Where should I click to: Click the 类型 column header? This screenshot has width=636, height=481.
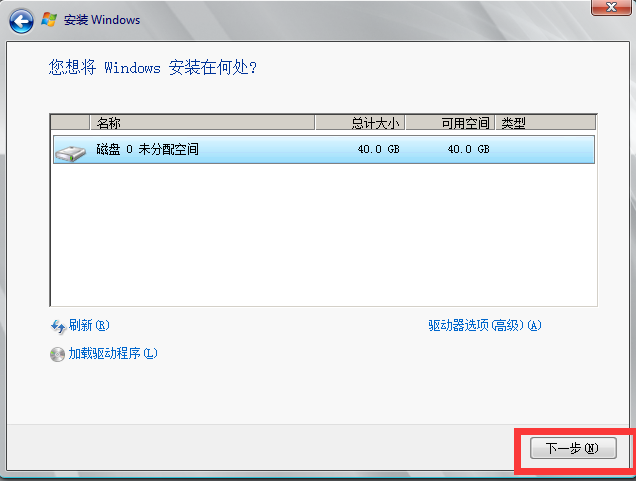[x=546, y=123]
